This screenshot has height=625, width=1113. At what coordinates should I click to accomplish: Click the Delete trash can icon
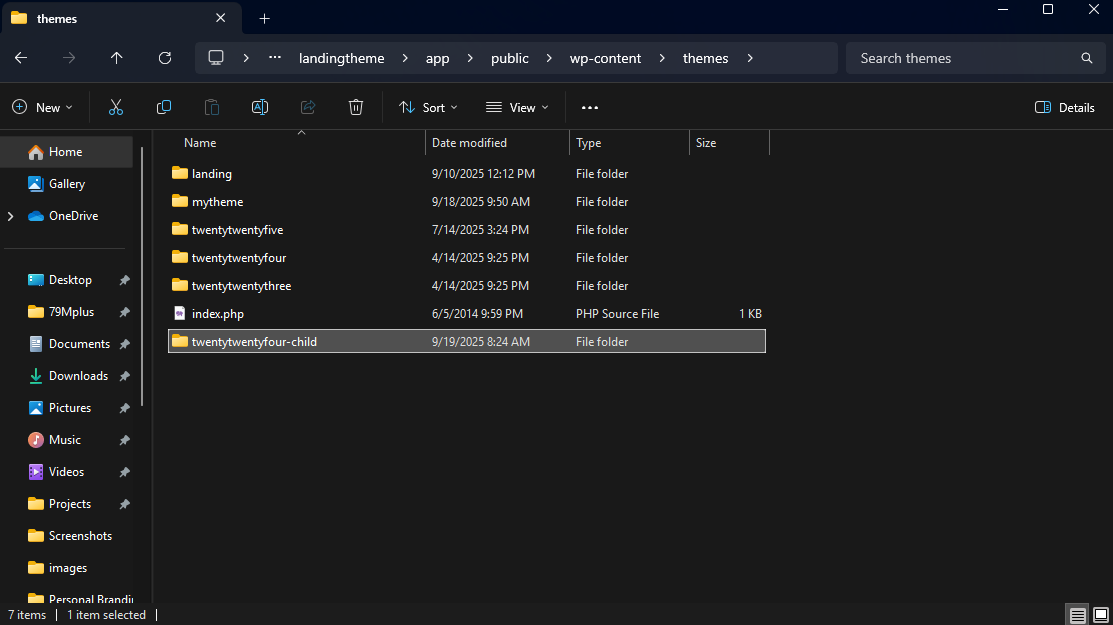click(356, 107)
